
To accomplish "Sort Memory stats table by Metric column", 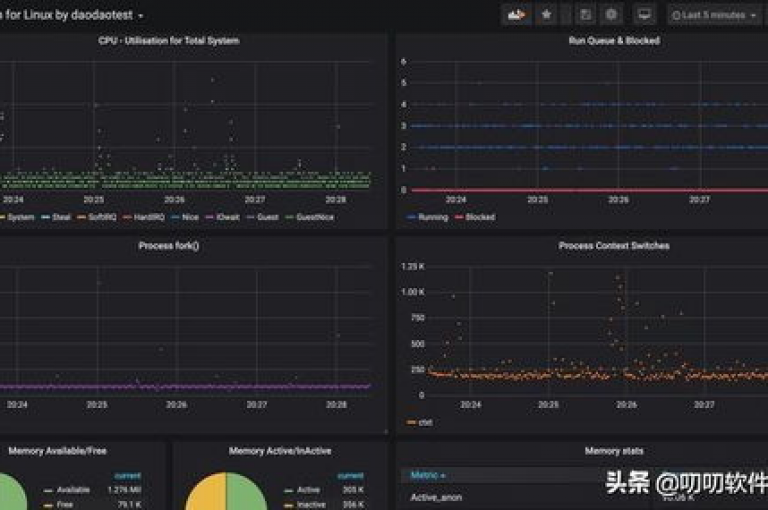I will 428,475.
